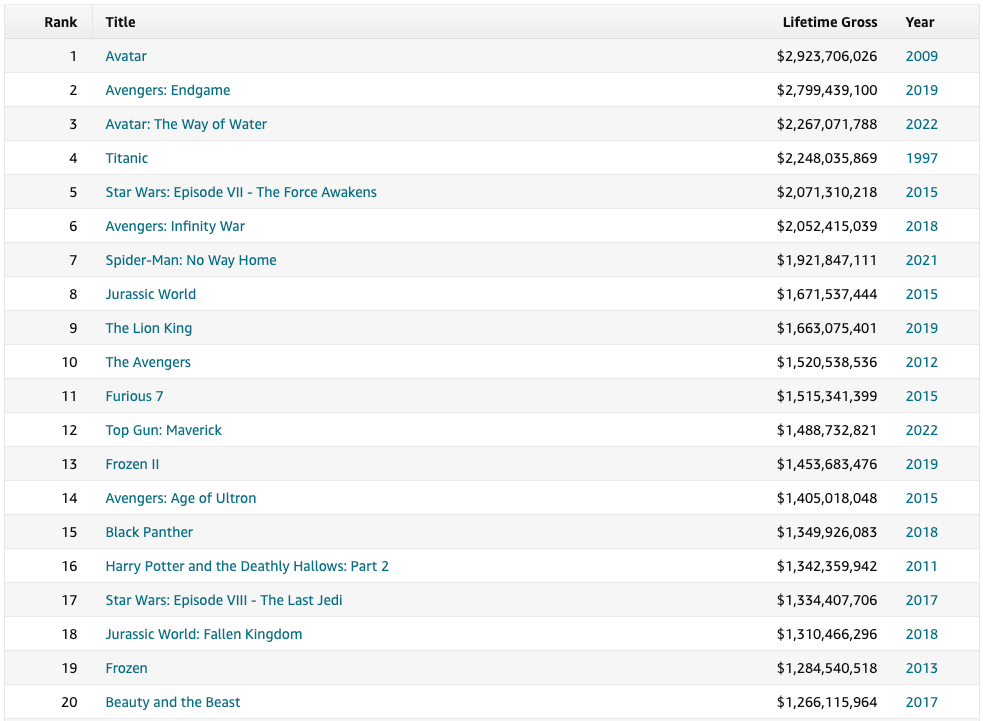Screen dimensions: 983x721
Task: Click year 2022 in Top Gun: Maverick row
Action: (922, 430)
